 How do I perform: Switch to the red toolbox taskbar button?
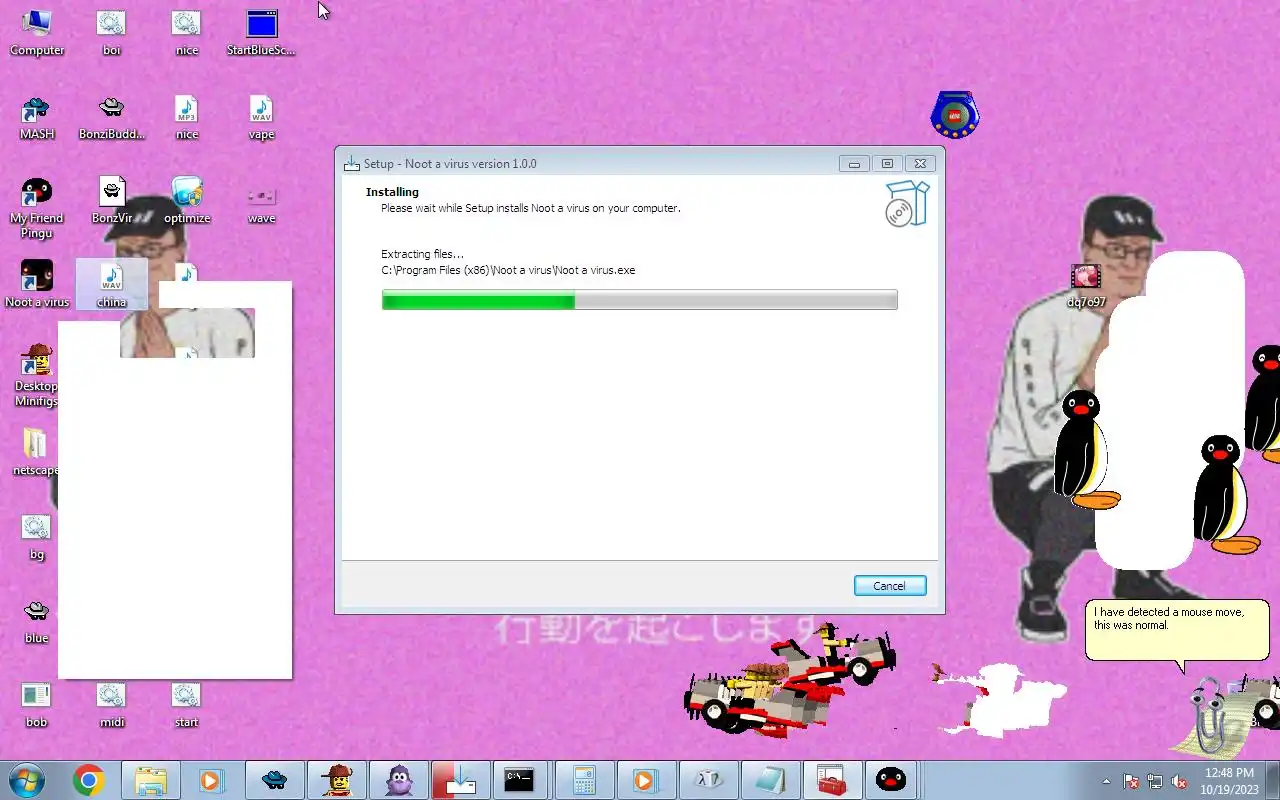pyautogui.click(x=832, y=779)
